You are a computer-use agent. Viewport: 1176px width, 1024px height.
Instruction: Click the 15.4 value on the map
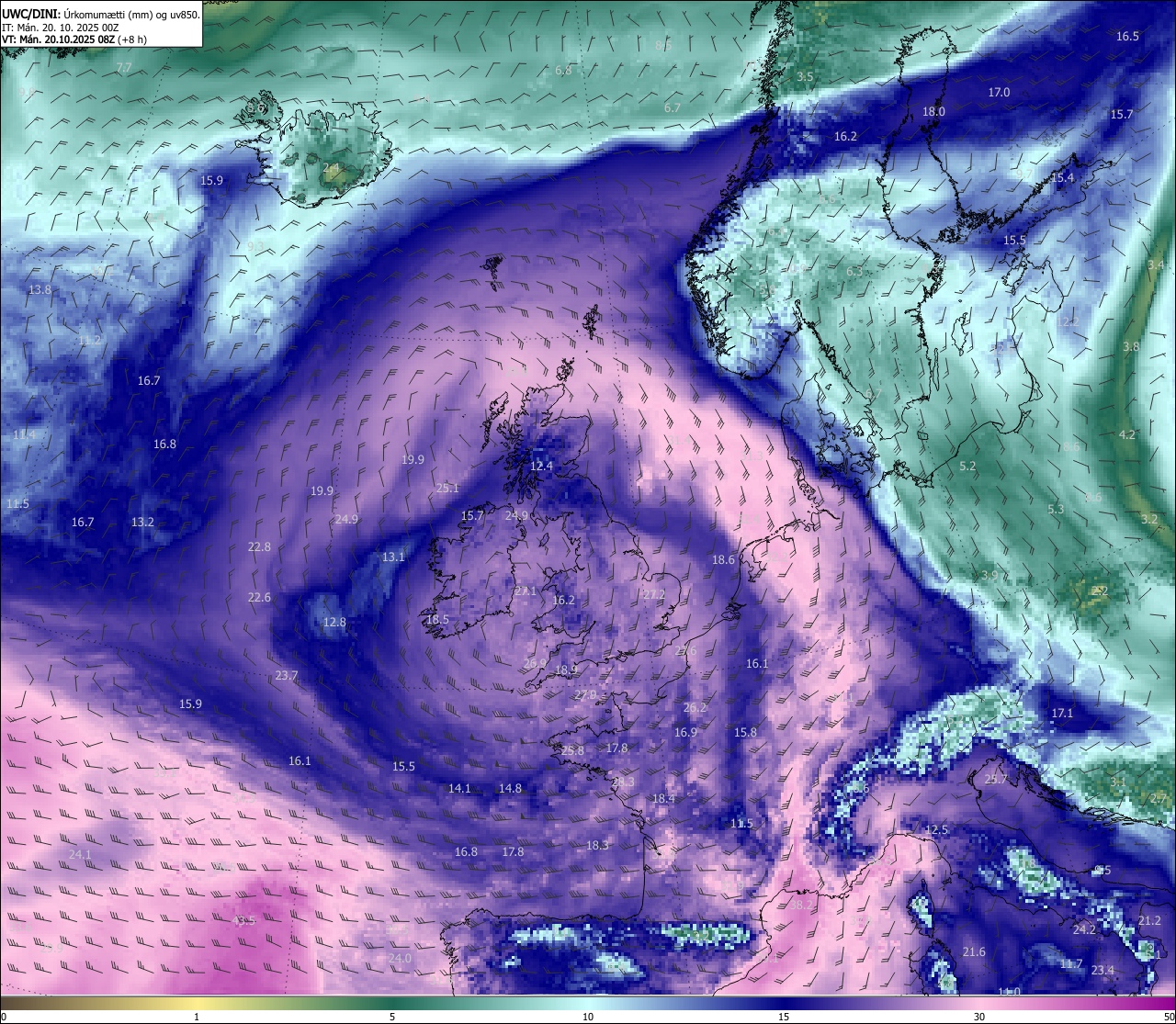point(1062,178)
